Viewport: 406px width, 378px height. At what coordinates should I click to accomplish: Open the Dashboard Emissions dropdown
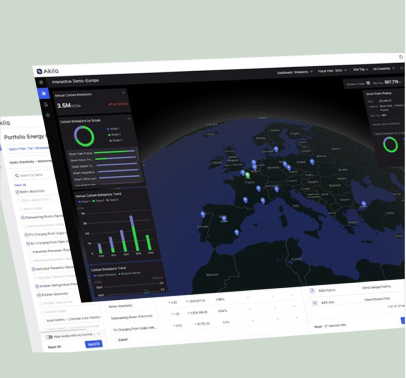click(x=295, y=72)
